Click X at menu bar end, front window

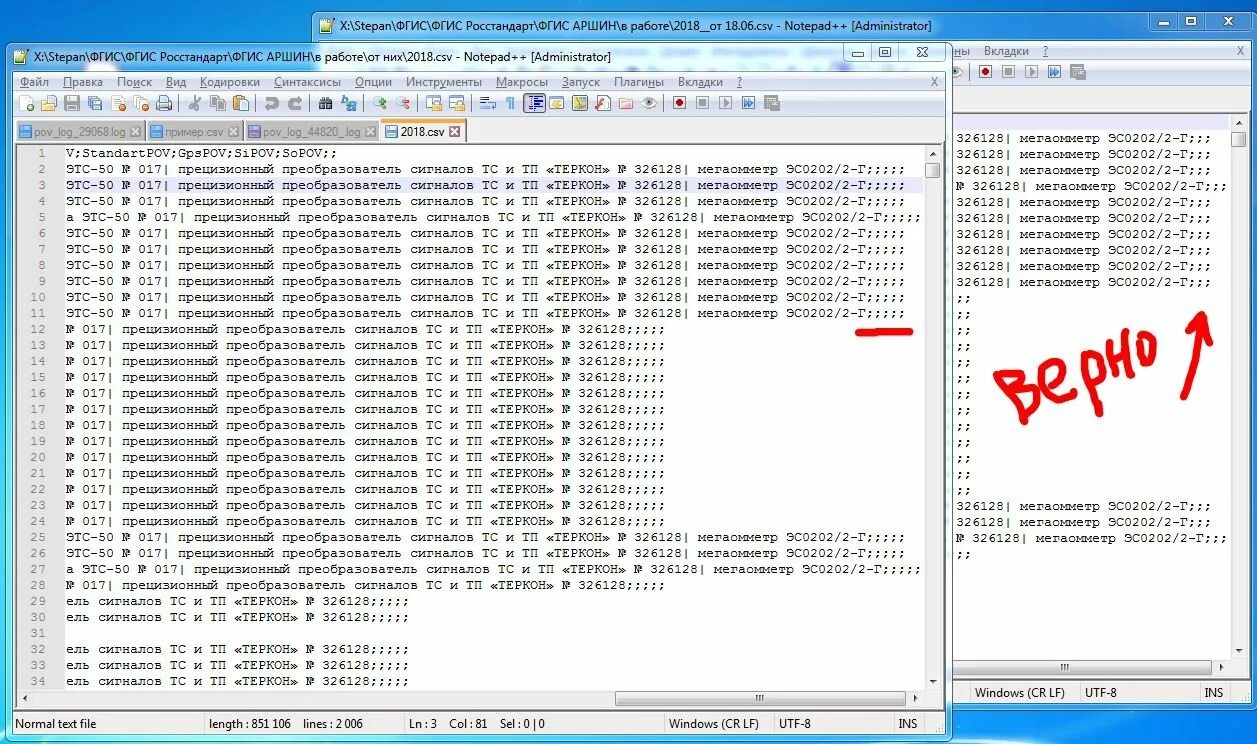935,82
